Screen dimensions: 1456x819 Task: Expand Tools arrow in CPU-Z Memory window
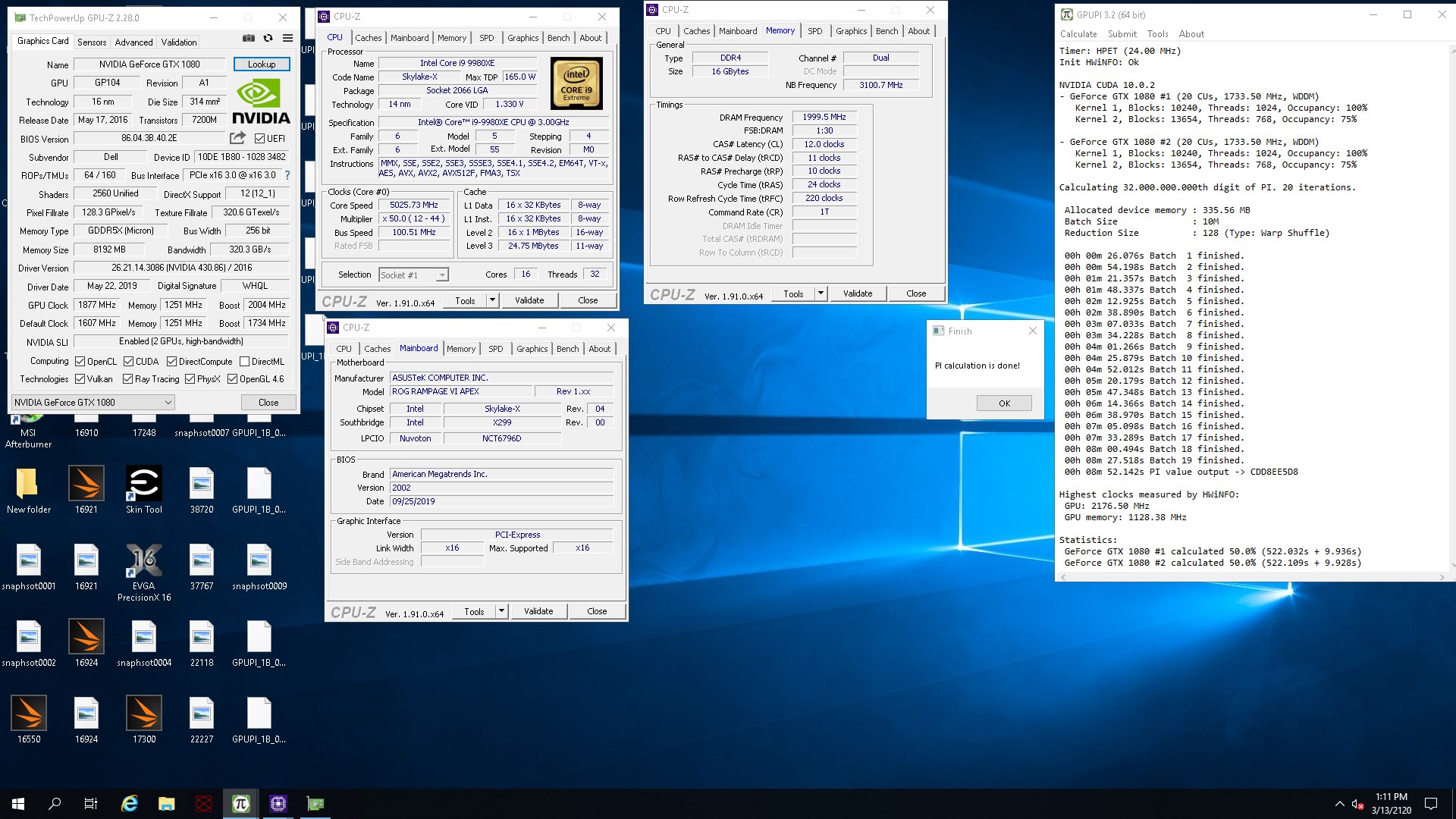821,293
